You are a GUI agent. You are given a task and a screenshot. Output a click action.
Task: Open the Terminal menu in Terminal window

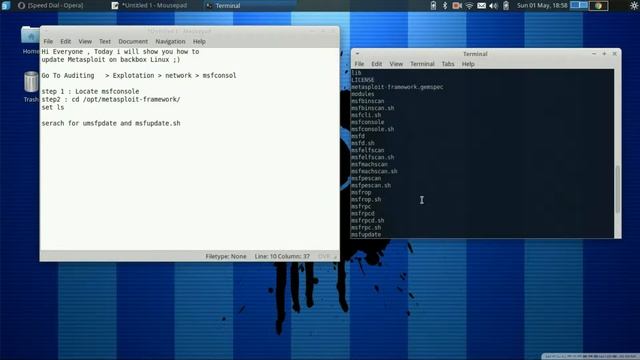(422, 64)
